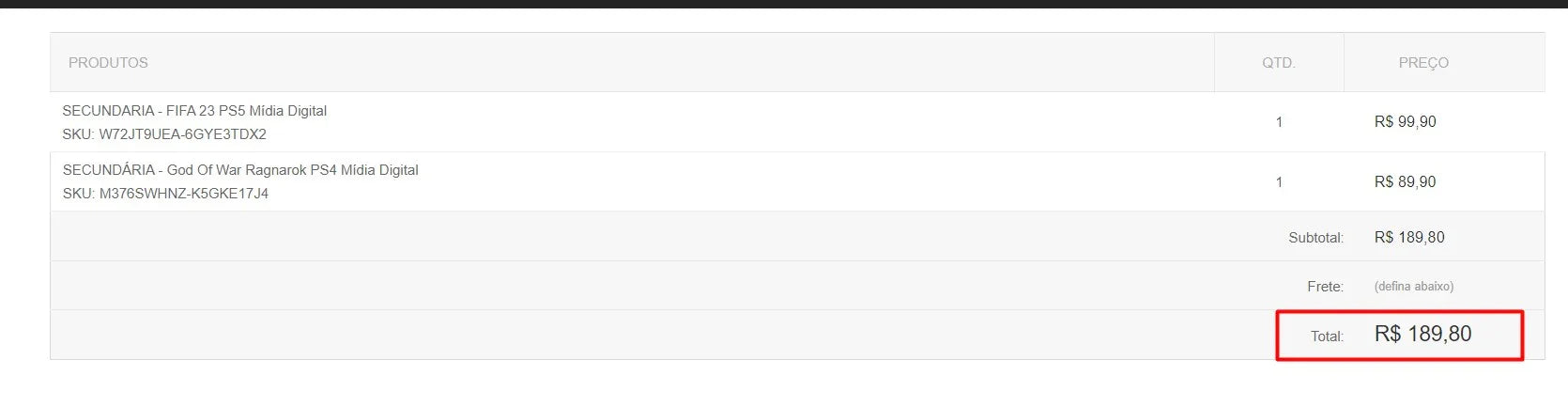
Task: Click the "(defina abaixo)" shipping note
Action: tap(1413, 287)
